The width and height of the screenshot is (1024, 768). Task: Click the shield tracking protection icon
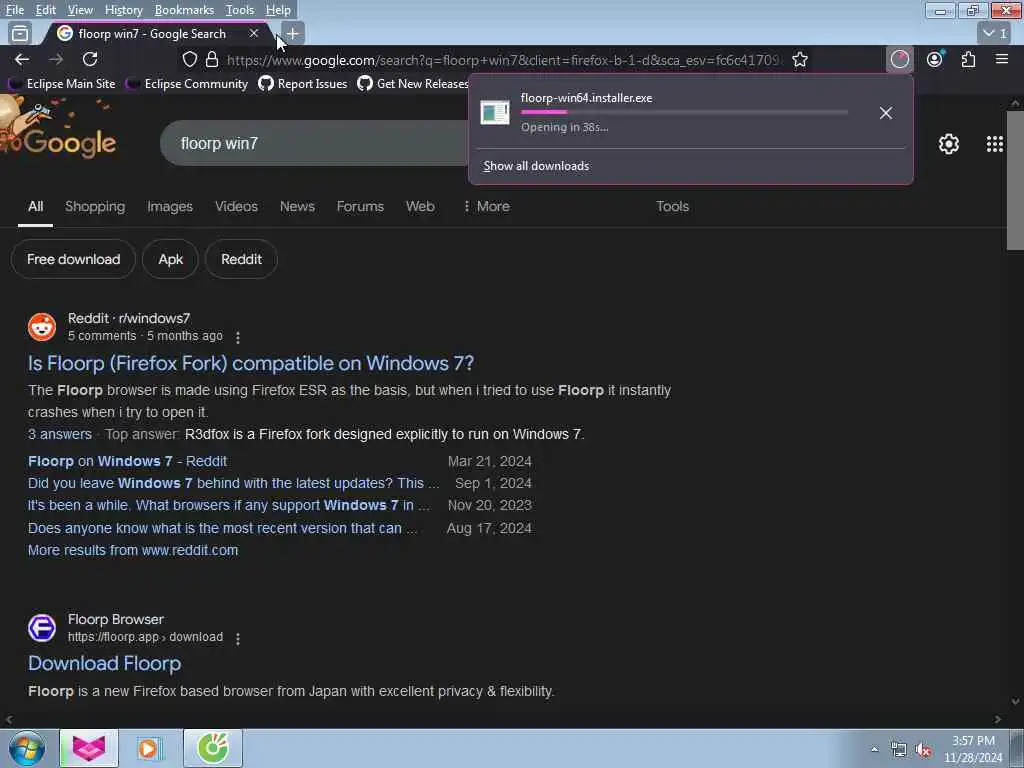click(x=189, y=59)
